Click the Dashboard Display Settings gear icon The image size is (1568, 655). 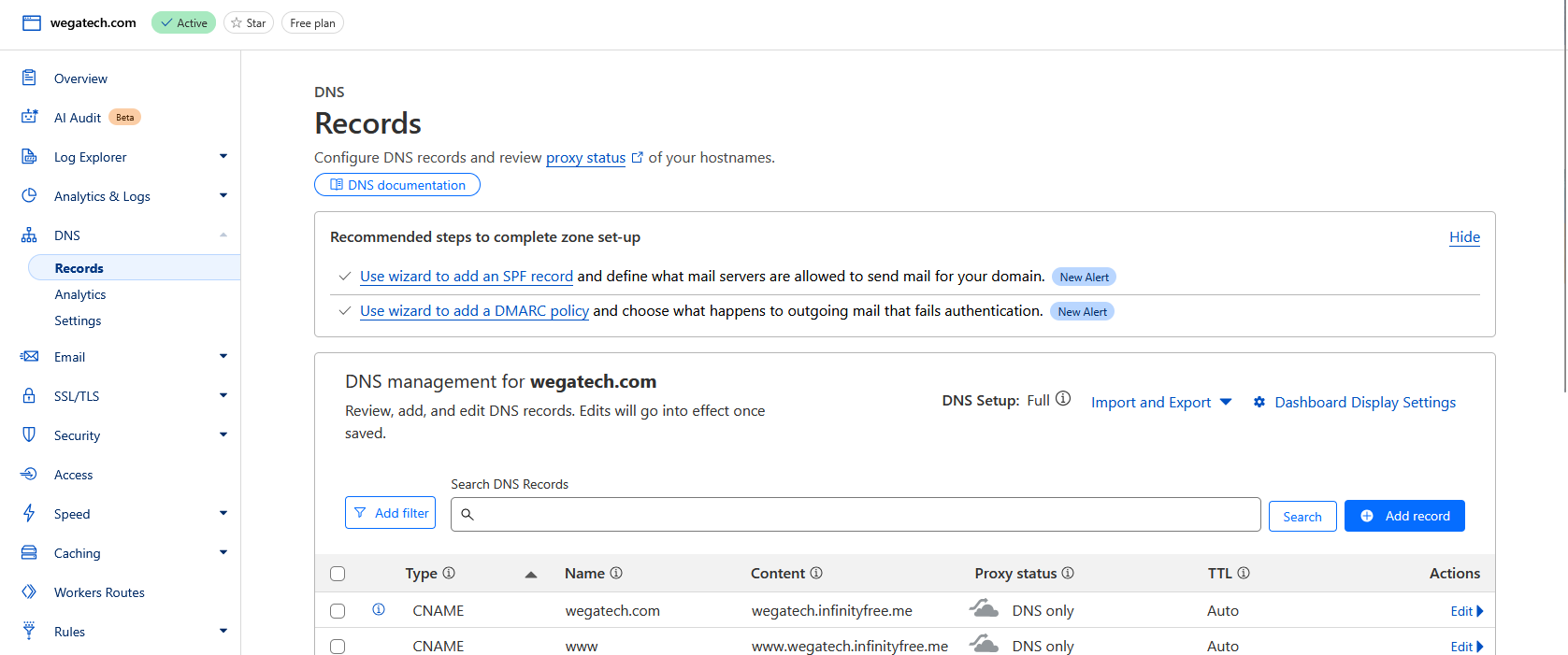tap(1259, 402)
